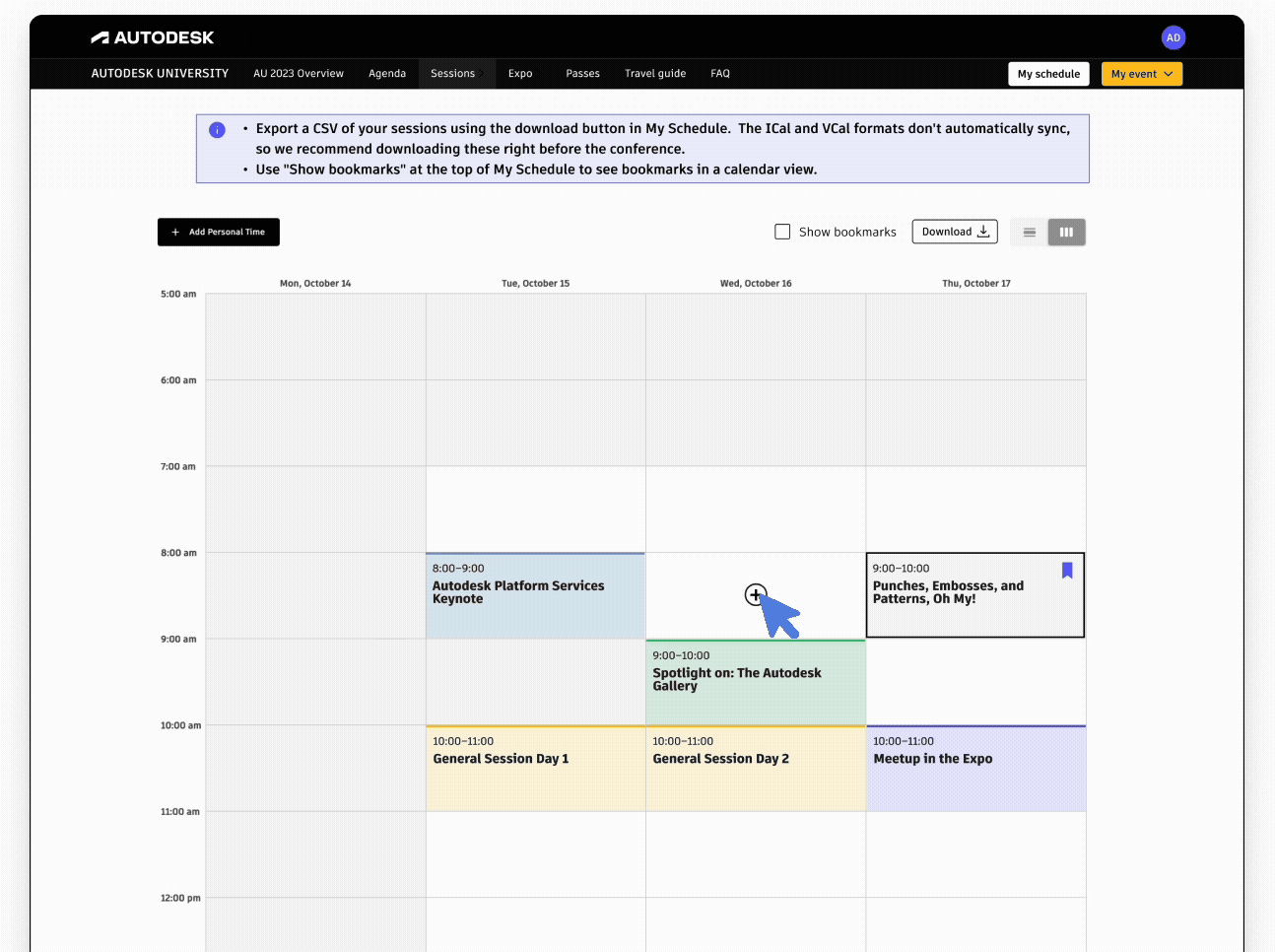Open Autodesk Platform Services Keynote session

[535, 595]
